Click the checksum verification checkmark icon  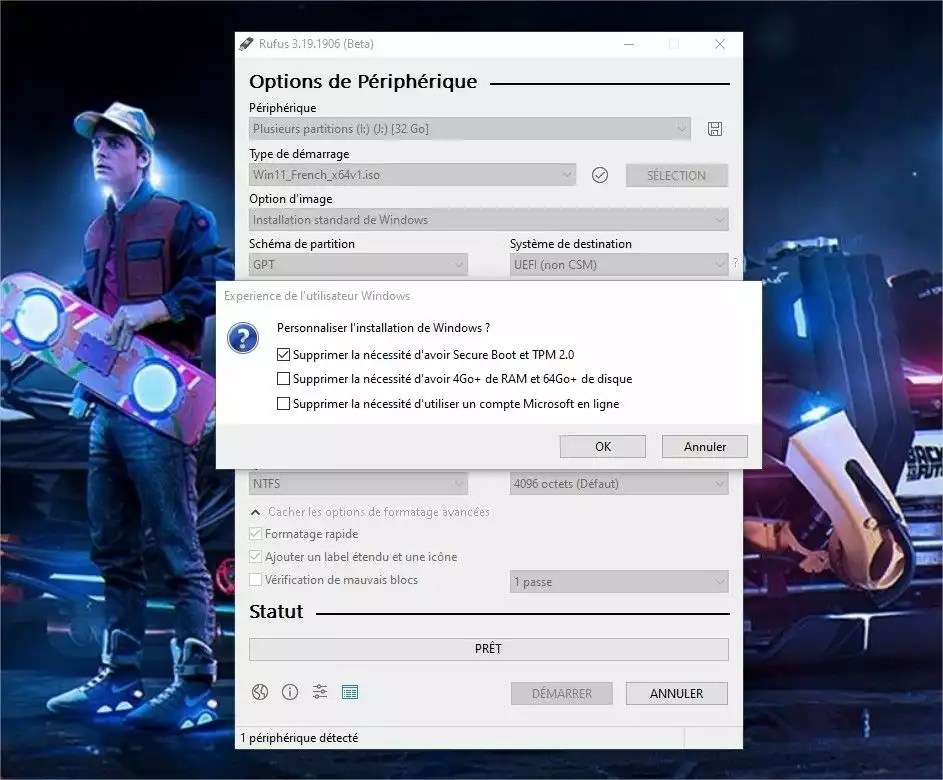pos(600,175)
